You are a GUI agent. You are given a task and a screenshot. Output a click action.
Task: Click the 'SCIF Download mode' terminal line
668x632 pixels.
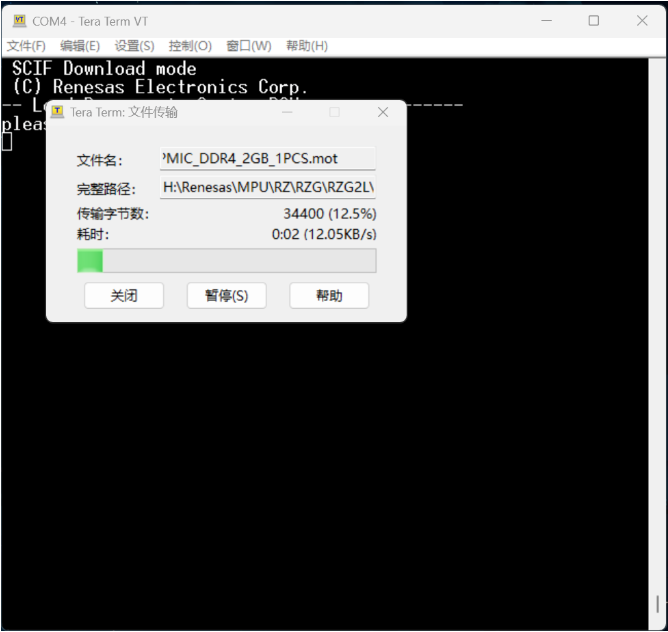pyautogui.click(x=104, y=69)
